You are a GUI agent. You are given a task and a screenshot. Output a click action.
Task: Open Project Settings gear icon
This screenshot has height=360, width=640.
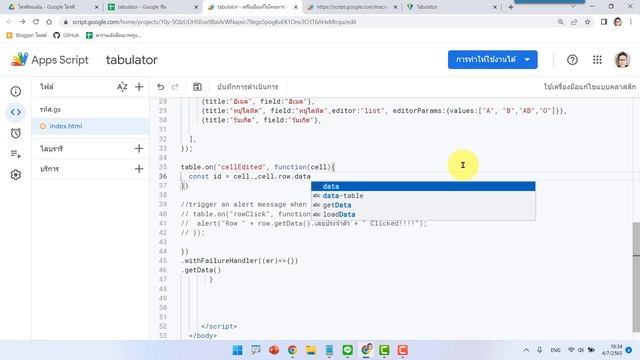(x=16, y=175)
